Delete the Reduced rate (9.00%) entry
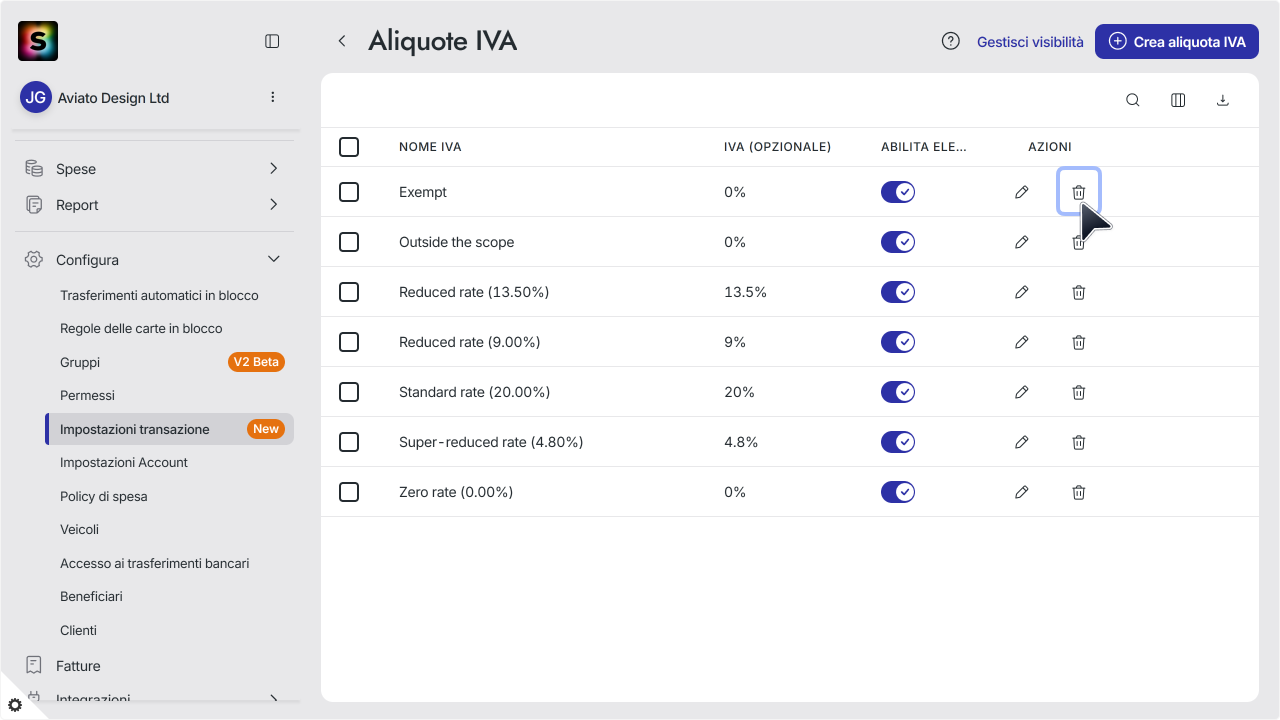1280x720 pixels. (x=1079, y=342)
